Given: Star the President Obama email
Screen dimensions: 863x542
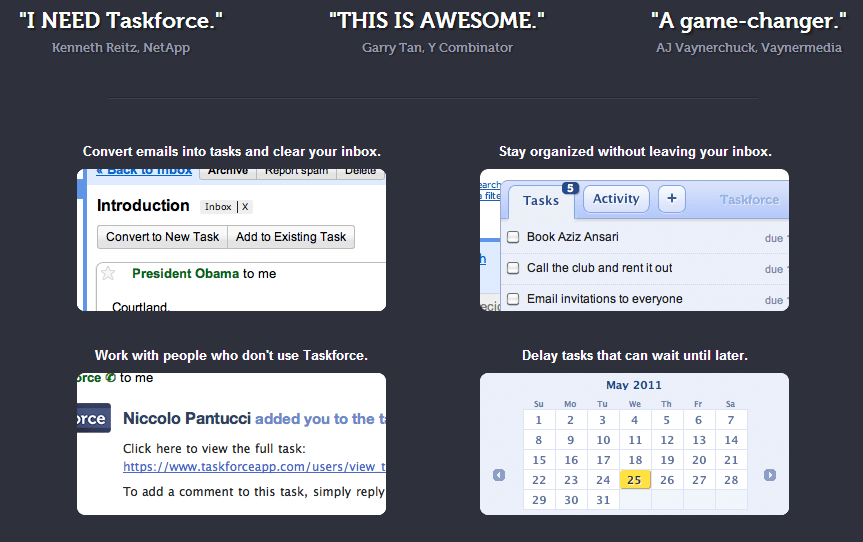Looking at the screenshot, I should coord(109,274).
